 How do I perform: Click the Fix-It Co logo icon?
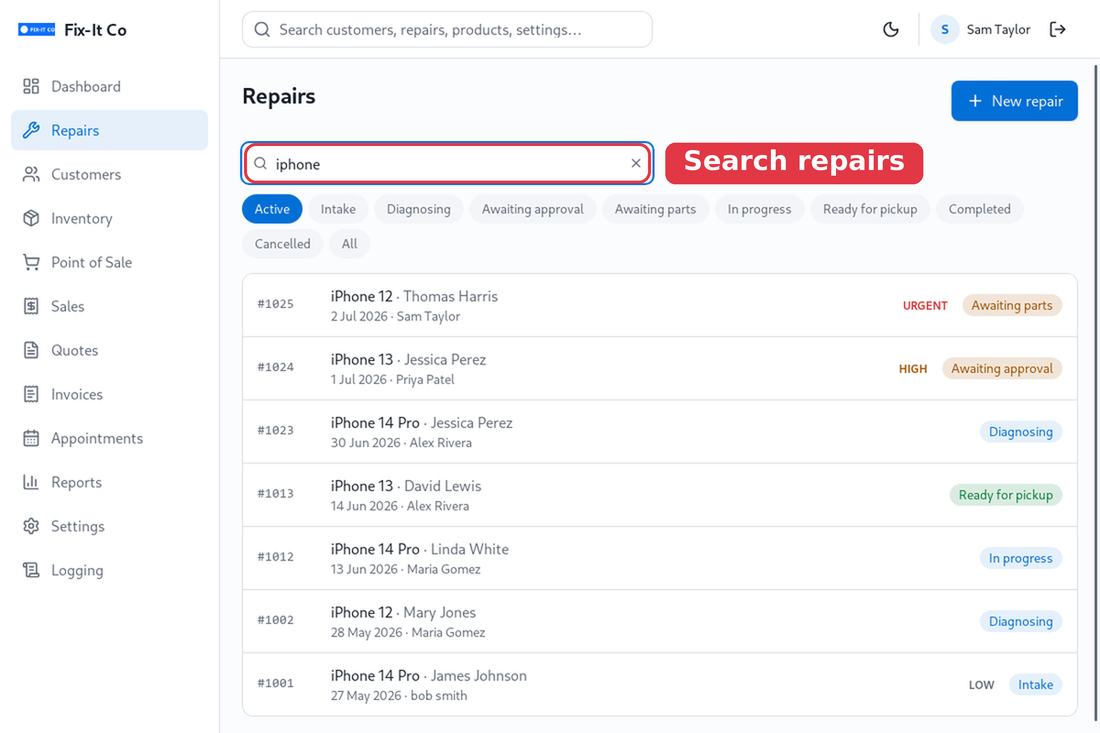(x=36, y=29)
